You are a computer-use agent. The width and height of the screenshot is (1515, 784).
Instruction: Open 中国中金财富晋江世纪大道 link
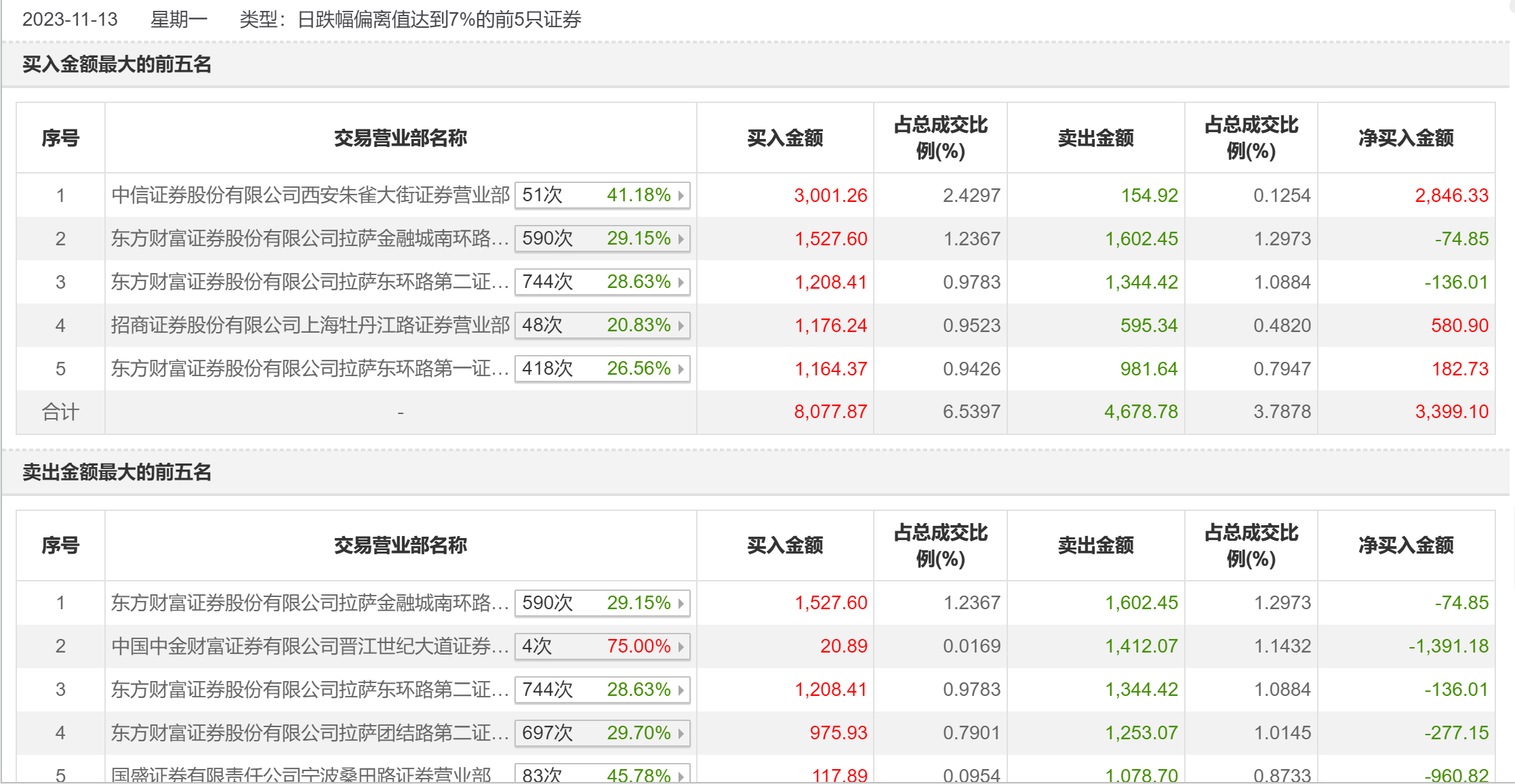[310, 646]
